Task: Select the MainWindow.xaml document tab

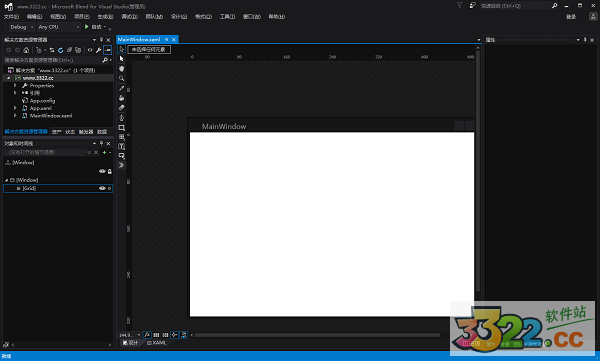Action: pyautogui.click(x=139, y=39)
